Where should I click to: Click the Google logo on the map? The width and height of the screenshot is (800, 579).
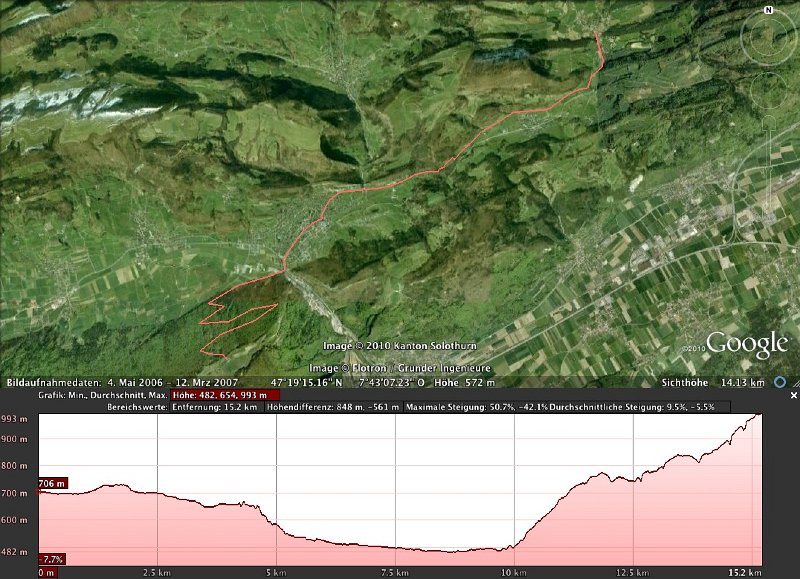747,345
